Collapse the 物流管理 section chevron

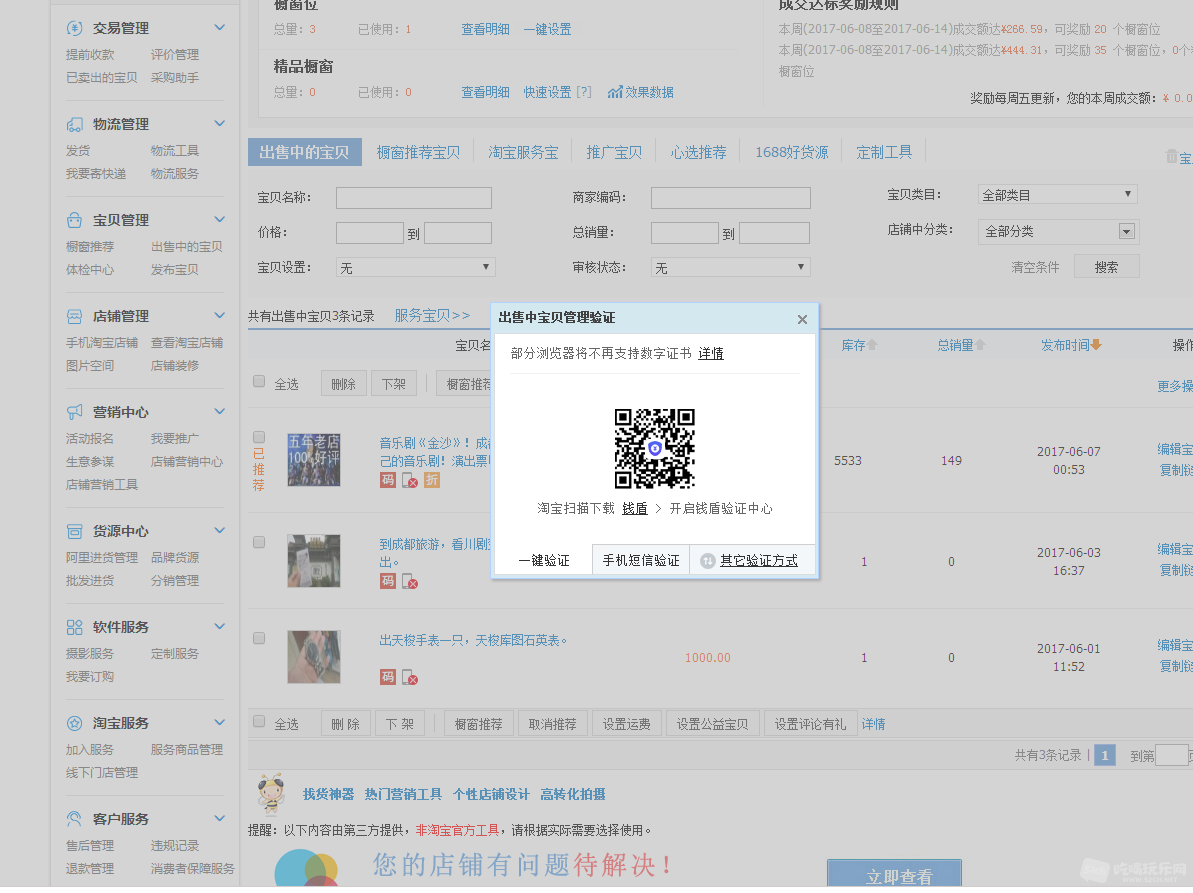tap(220, 124)
